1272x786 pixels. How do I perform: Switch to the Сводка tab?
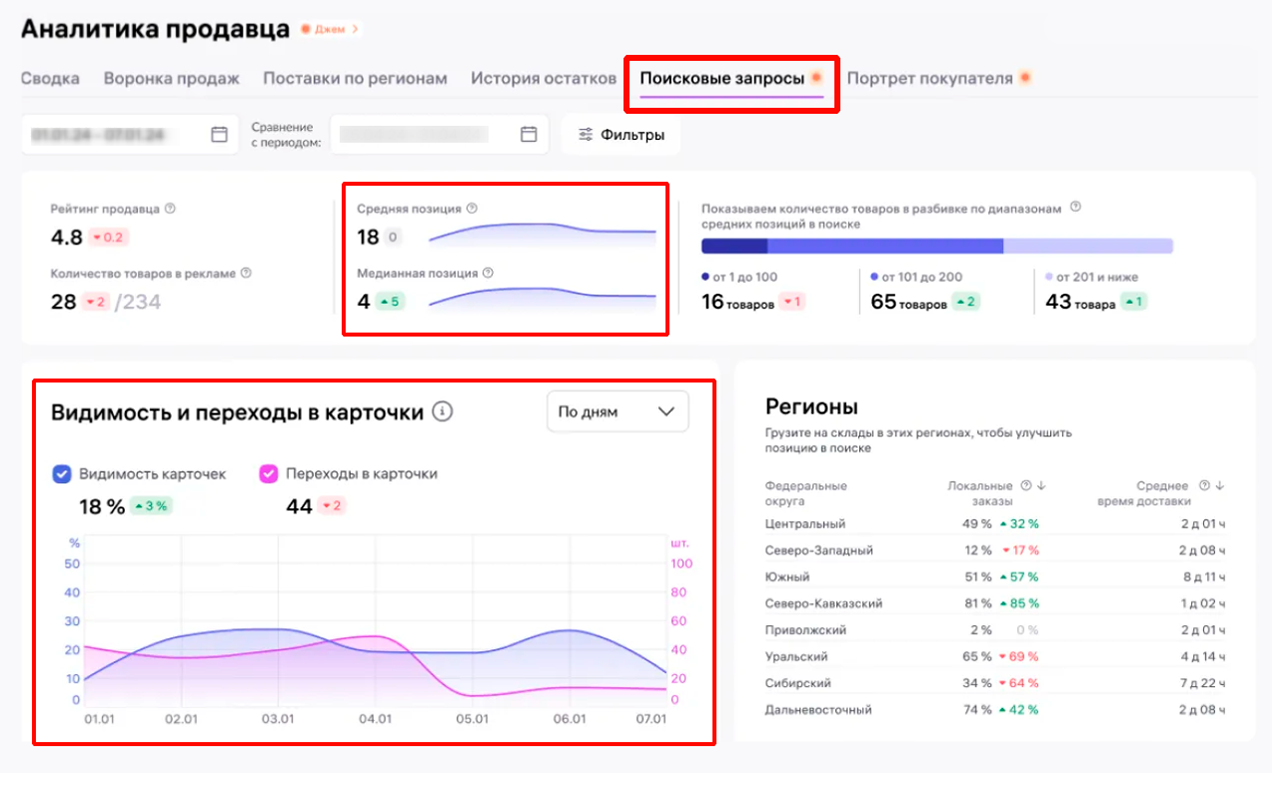point(50,78)
